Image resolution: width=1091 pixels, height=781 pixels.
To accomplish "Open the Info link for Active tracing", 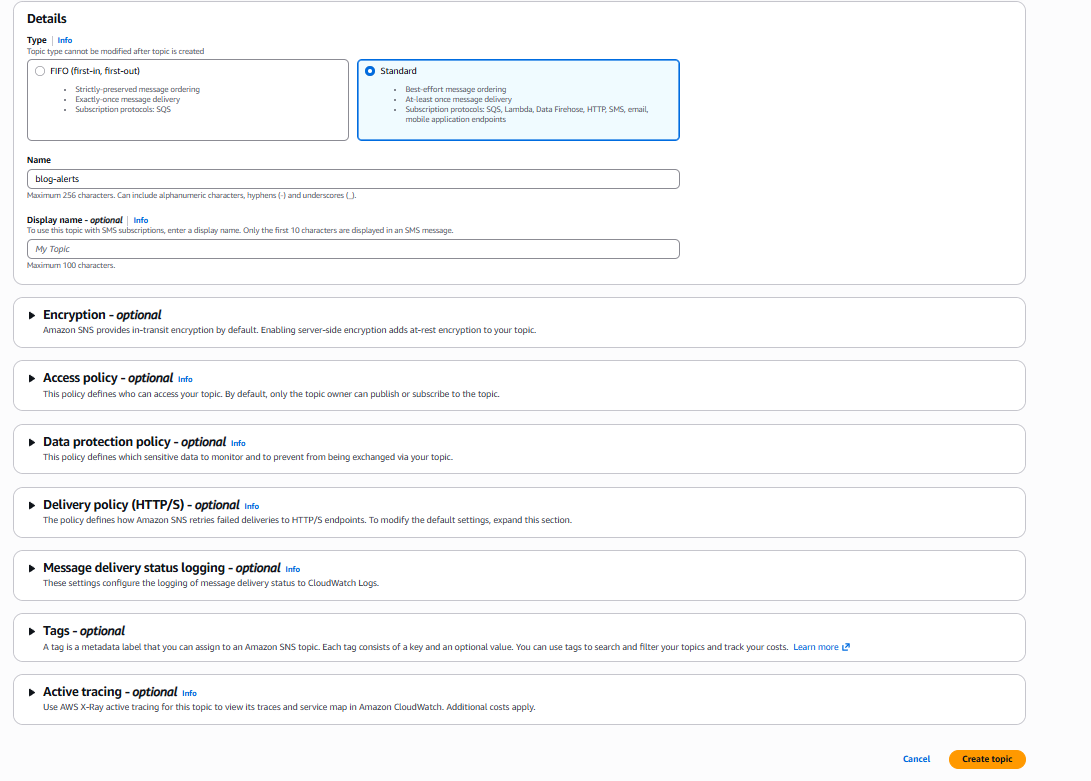I will [x=189, y=692].
